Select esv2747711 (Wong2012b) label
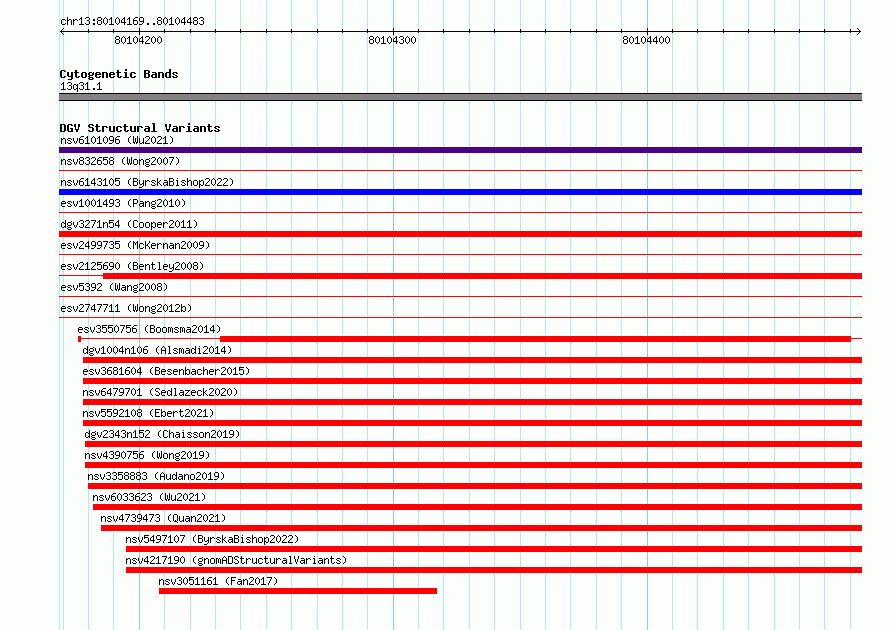 (126, 308)
